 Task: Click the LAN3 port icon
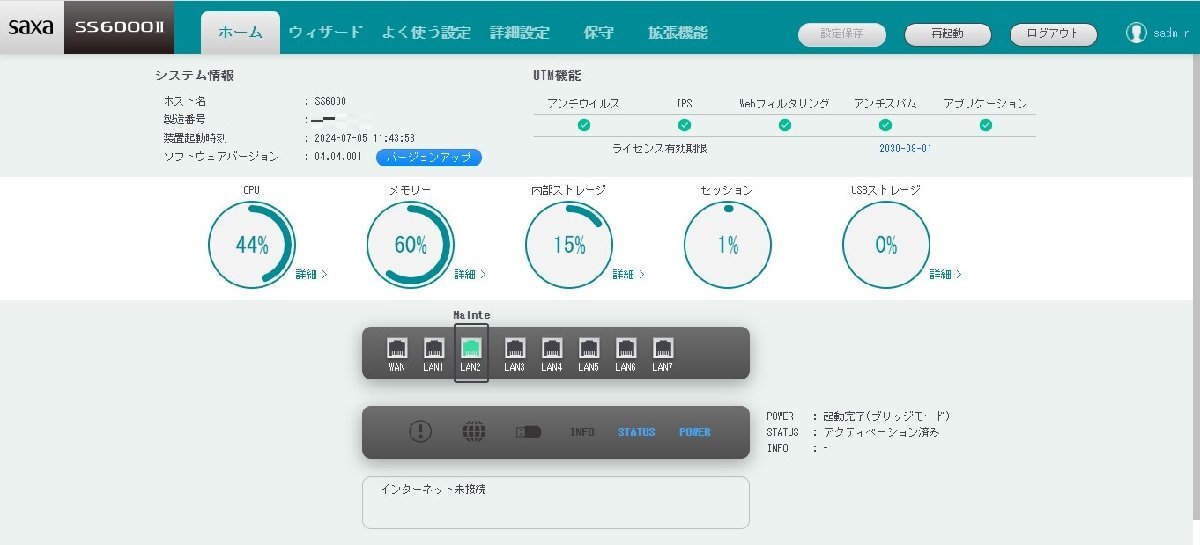click(515, 348)
